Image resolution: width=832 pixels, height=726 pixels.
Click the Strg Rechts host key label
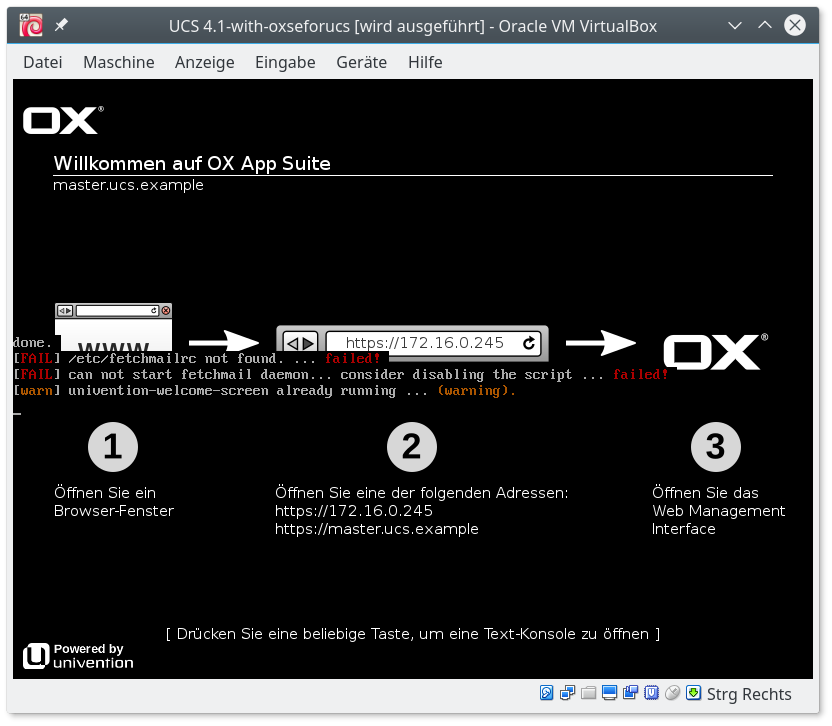749,694
